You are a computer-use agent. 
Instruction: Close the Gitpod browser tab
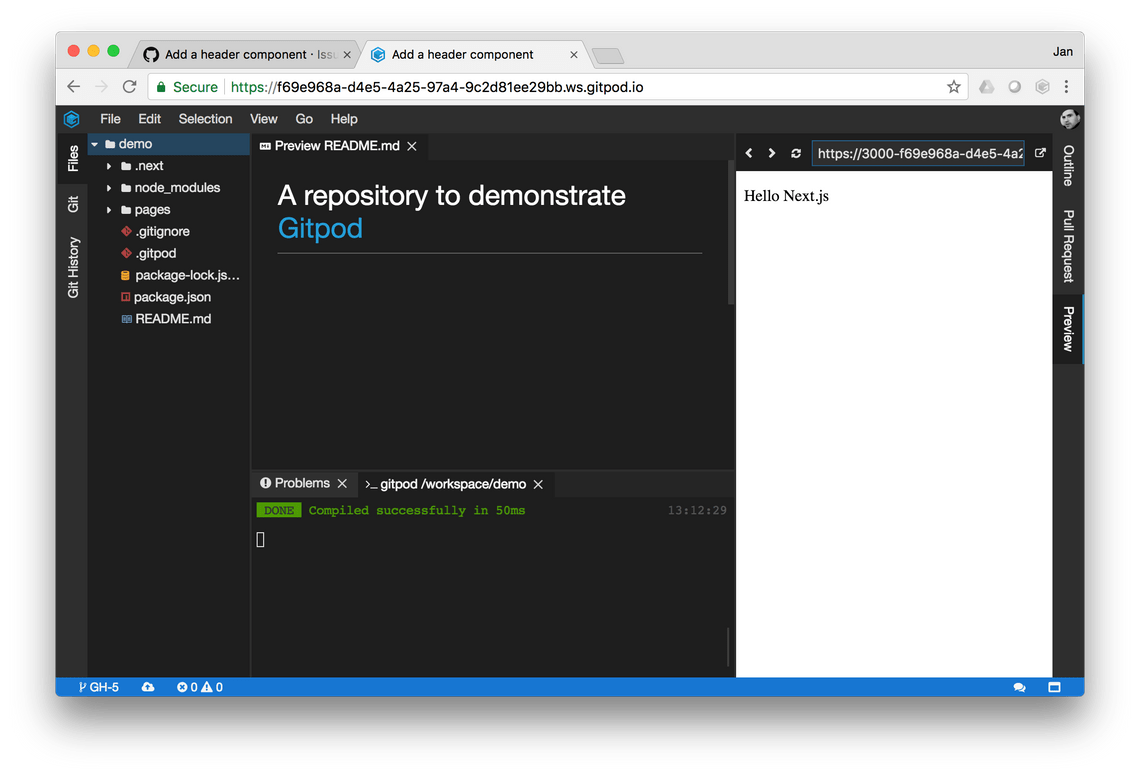(x=574, y=55)
